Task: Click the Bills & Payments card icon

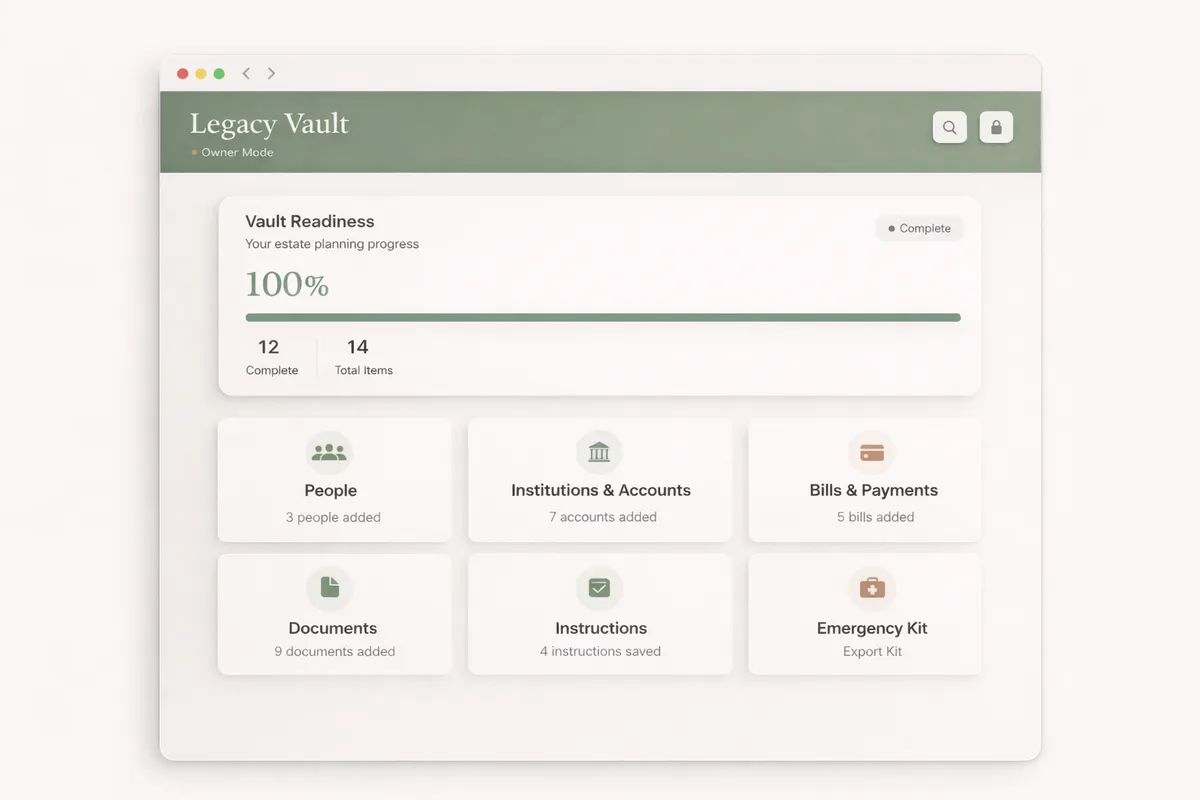Action: (x=872, y=452)
